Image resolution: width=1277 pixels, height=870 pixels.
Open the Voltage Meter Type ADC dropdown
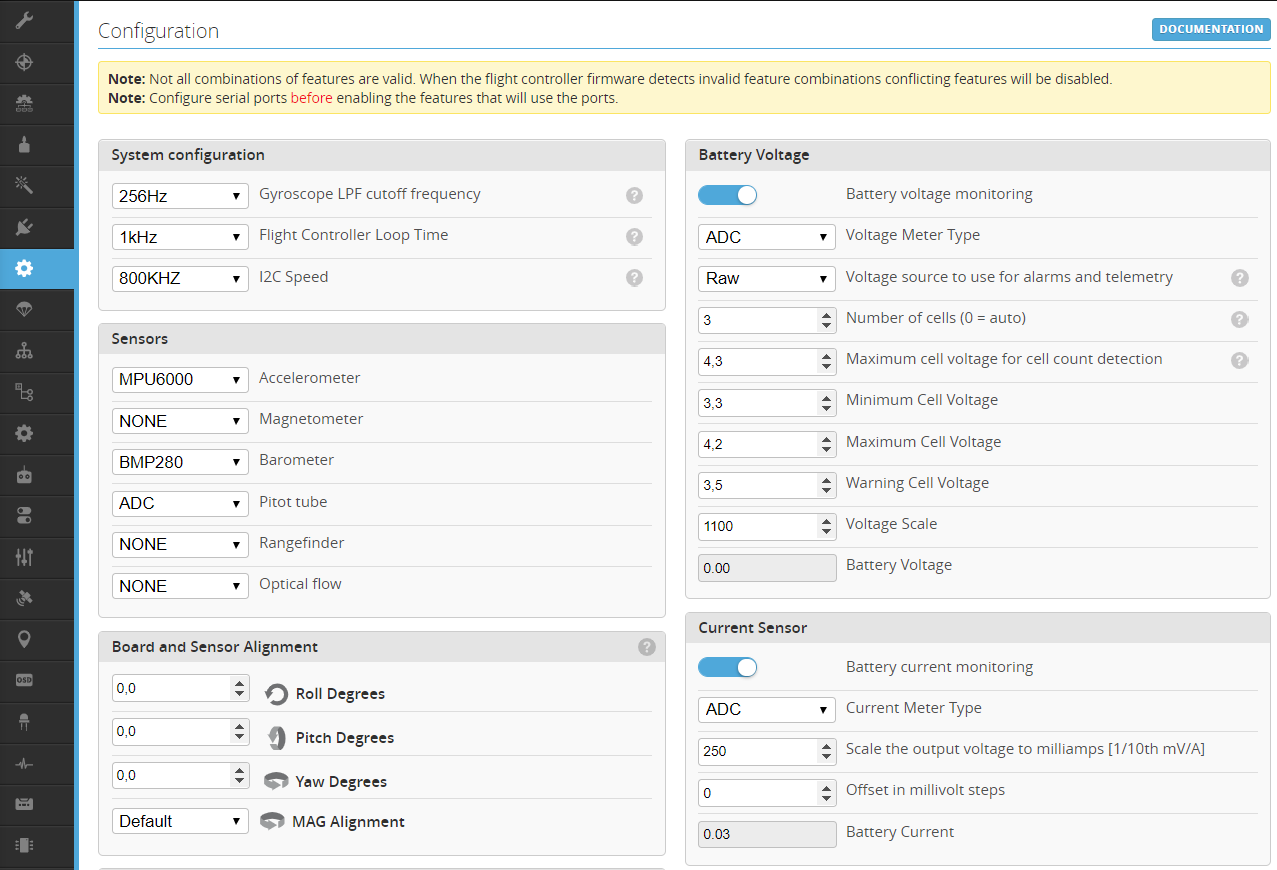click(766, 237)
